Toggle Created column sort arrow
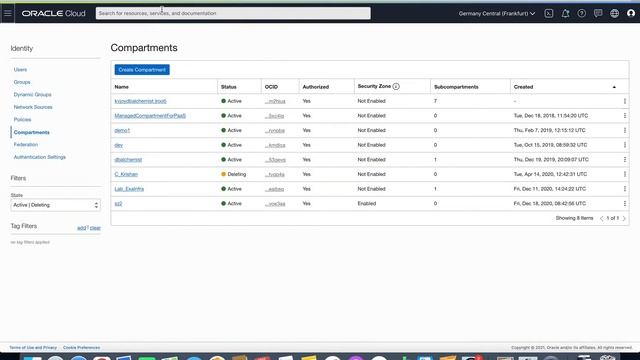Screen dimensions: 640x360 tap(614, 87)
